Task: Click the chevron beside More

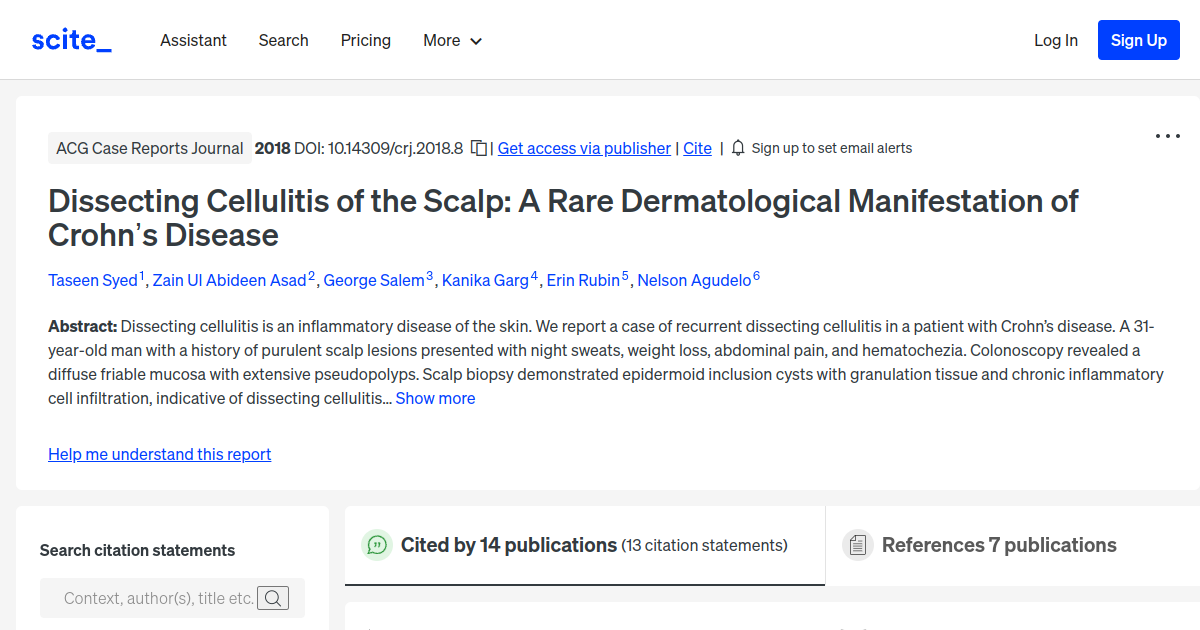Action: (x=477, y=41)
